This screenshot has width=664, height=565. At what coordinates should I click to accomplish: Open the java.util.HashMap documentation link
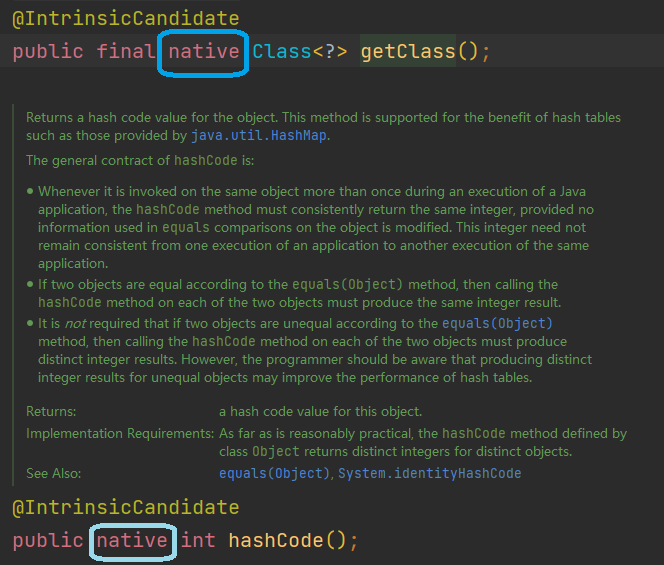click(x=259, y=136)
